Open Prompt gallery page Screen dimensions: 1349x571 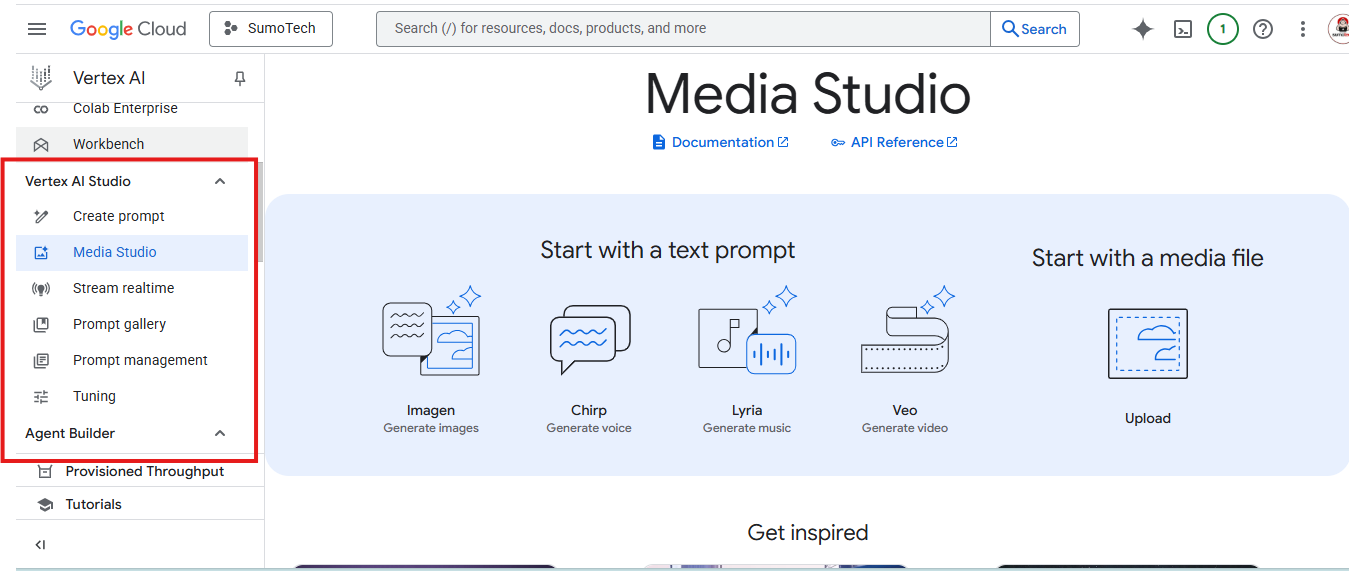tap(132, 324)
